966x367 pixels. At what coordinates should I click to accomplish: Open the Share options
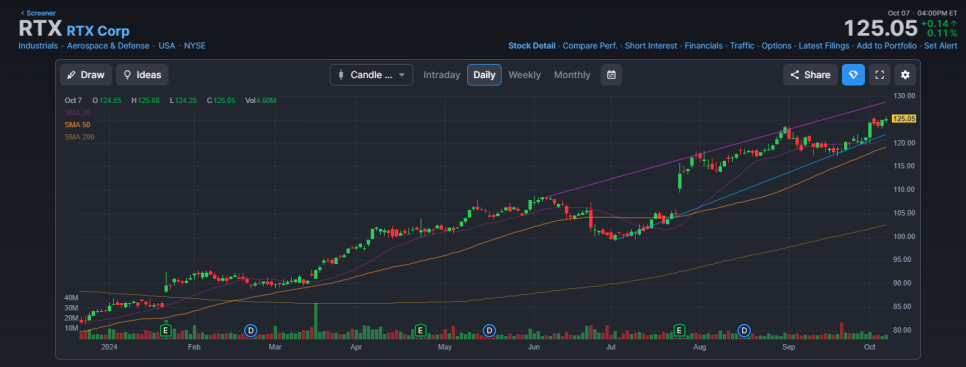click(x=811, y=75)
